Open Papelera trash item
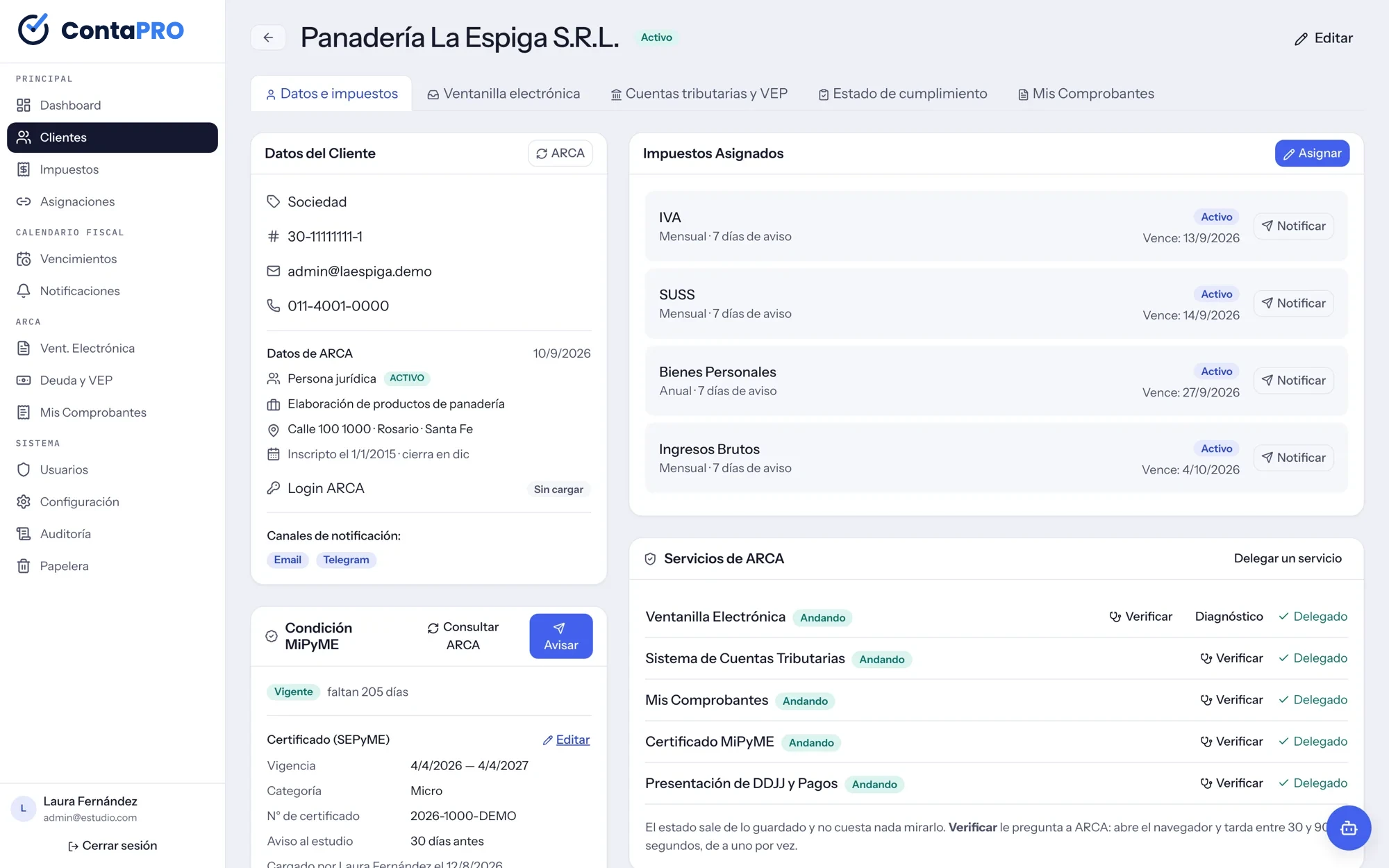 click(x=113, y=566)
